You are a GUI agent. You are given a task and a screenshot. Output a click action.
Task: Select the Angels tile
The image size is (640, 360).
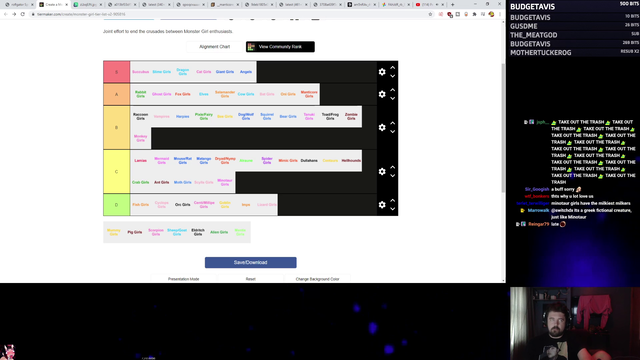246,72
